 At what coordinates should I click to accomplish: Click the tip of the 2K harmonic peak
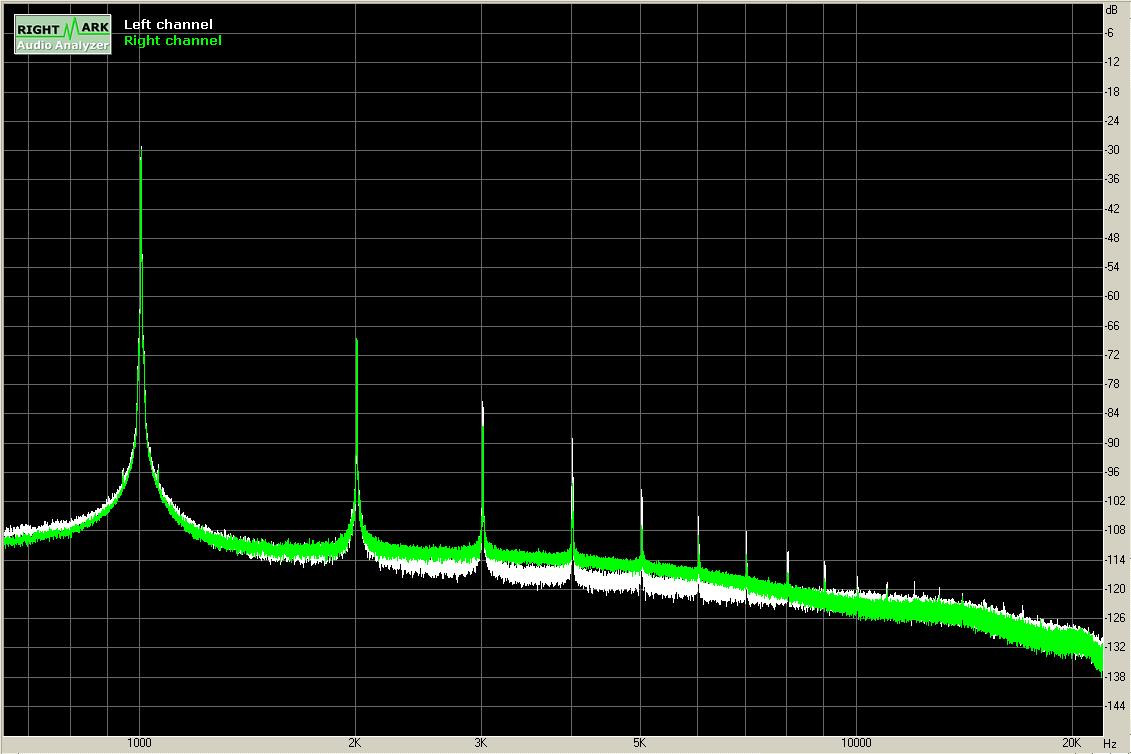[356, 339]
